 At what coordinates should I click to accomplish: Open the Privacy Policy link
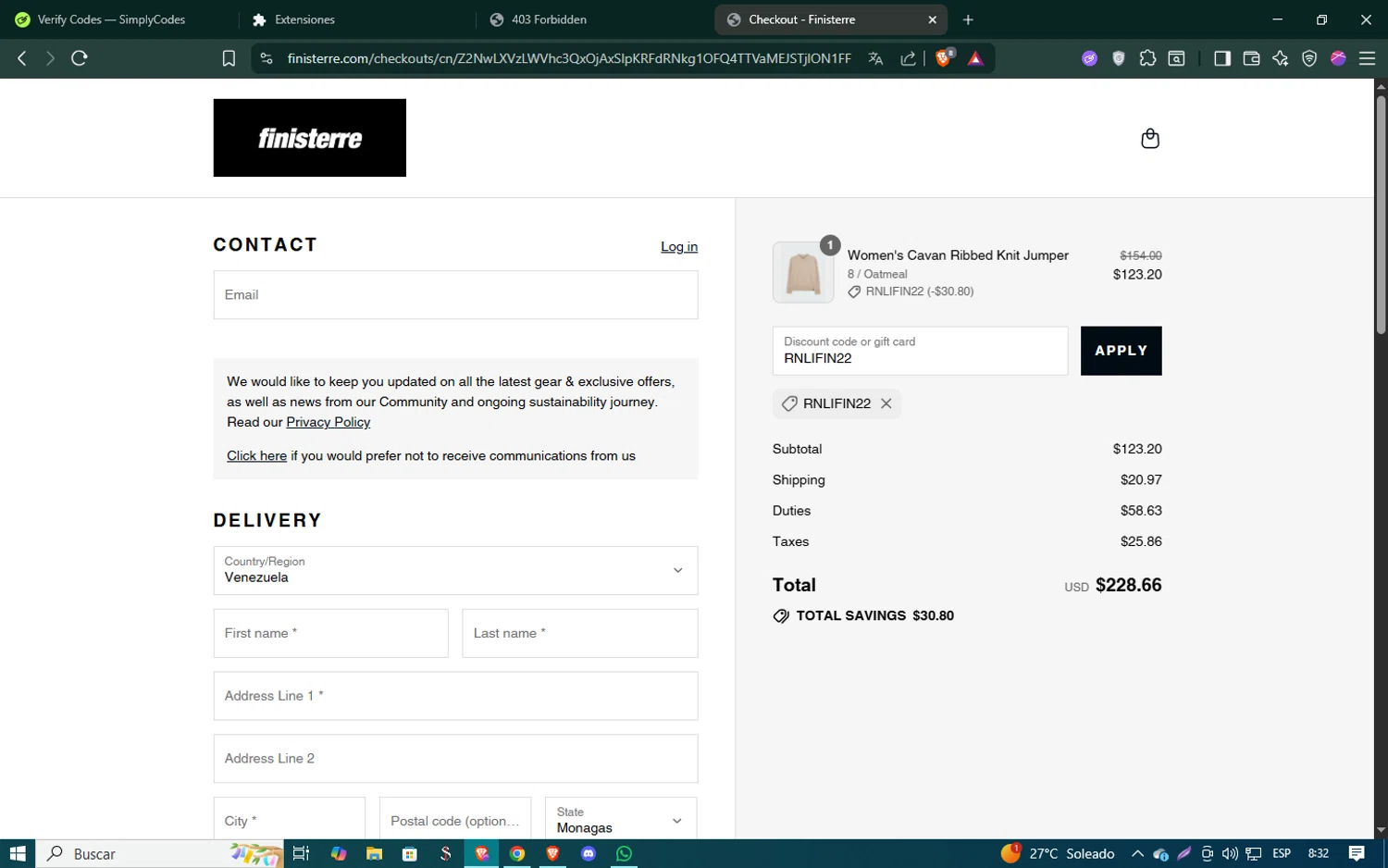pos(328,422)
